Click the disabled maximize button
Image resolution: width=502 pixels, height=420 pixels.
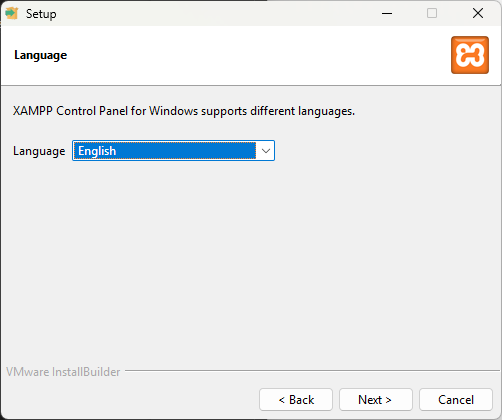432,13
